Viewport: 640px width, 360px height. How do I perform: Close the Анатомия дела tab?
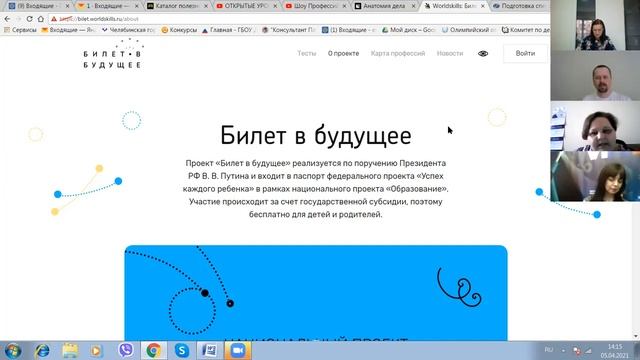coord(413,6)
